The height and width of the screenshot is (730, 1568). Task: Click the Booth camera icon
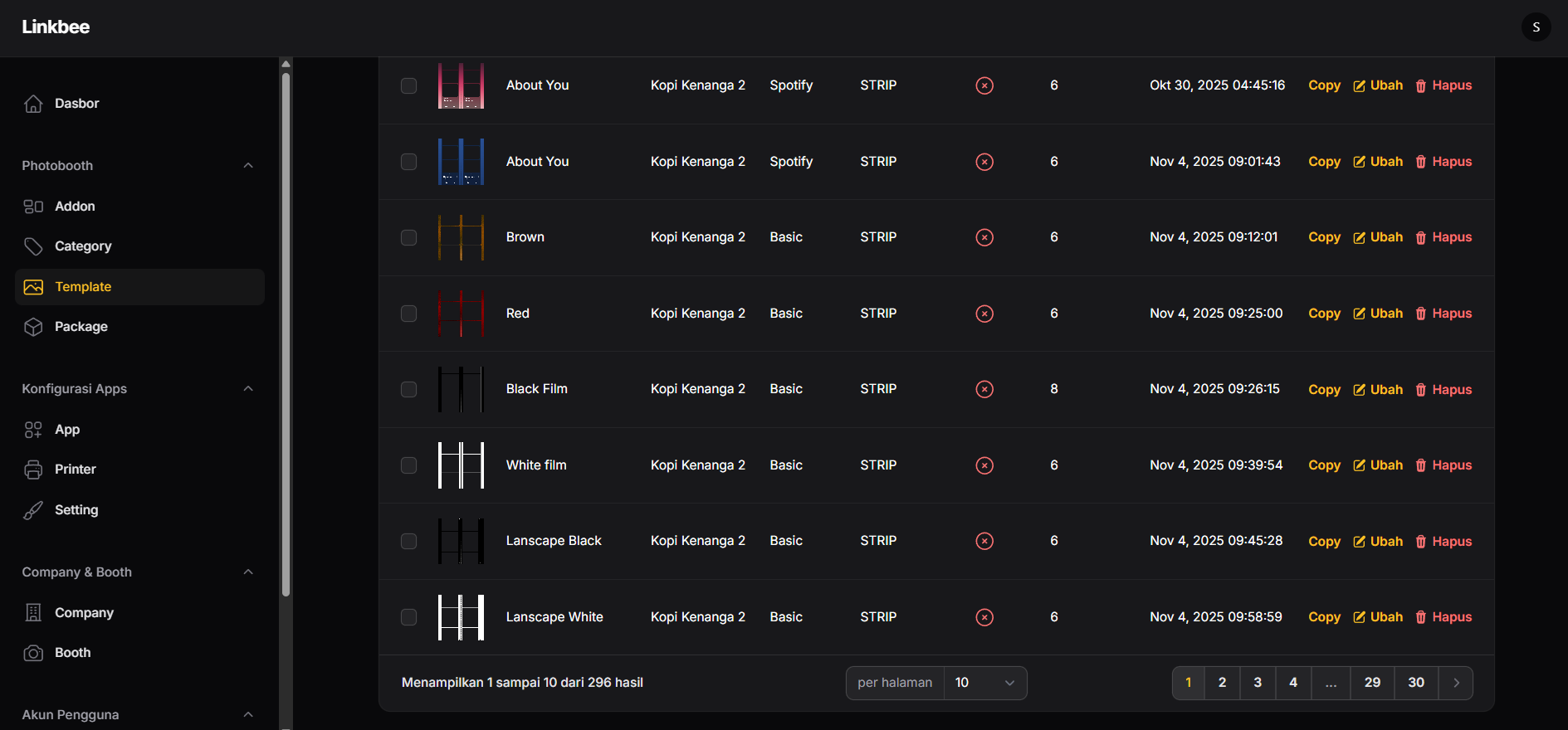pos(33,653)
